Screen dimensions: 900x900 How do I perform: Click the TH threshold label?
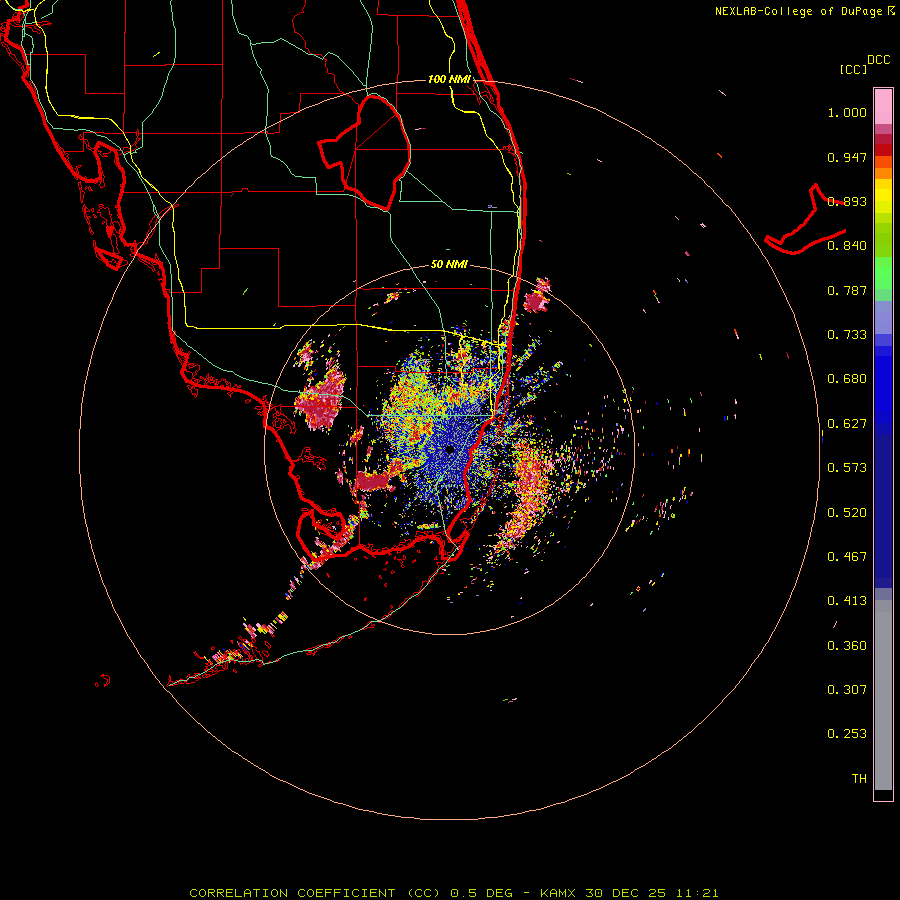pyautogui.click(x=859, y=779)
